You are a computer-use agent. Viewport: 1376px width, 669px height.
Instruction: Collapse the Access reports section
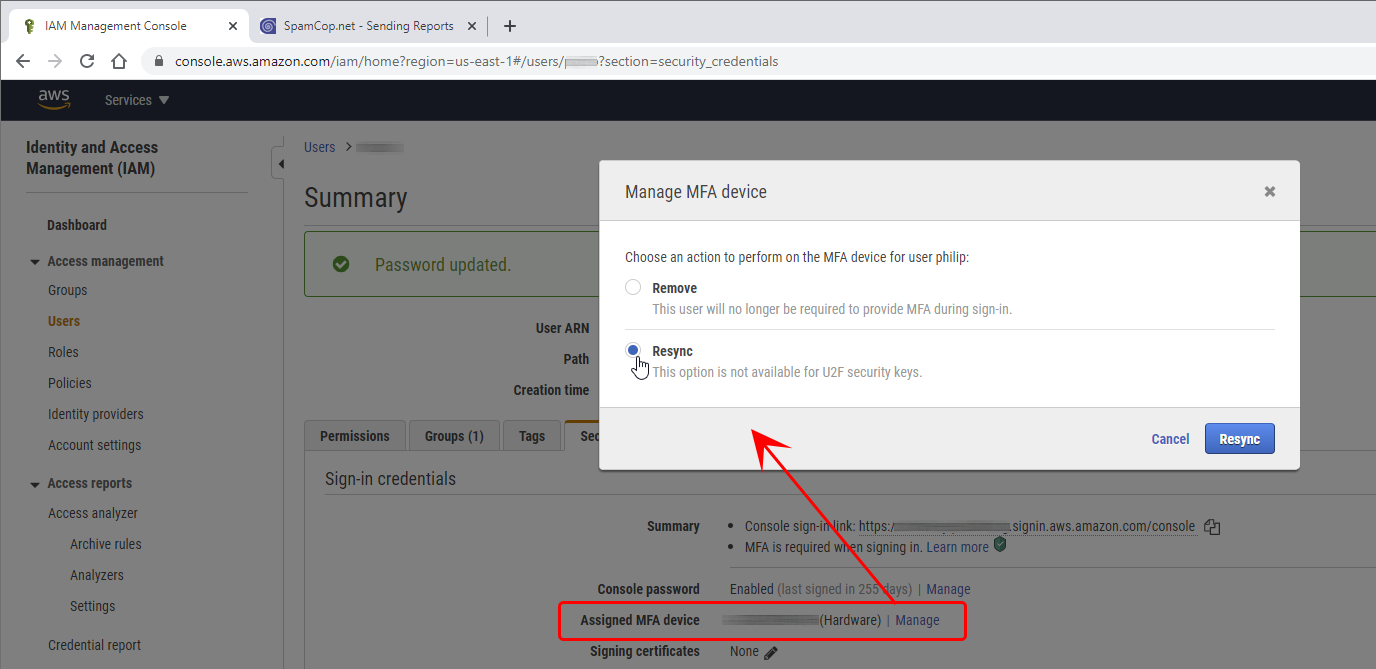[x=34, y=484]
